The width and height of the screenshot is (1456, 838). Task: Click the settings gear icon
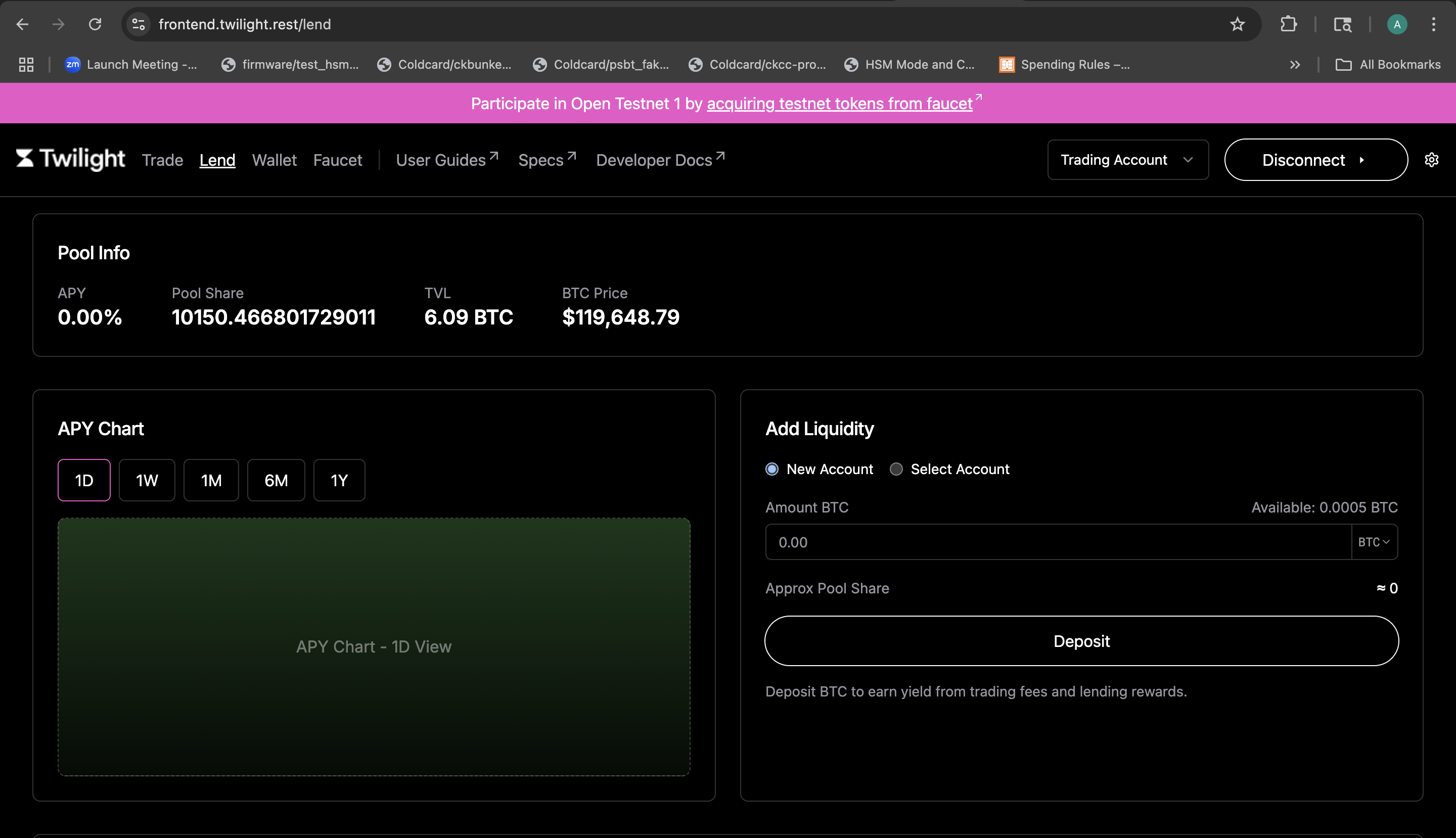(1431, 160)
